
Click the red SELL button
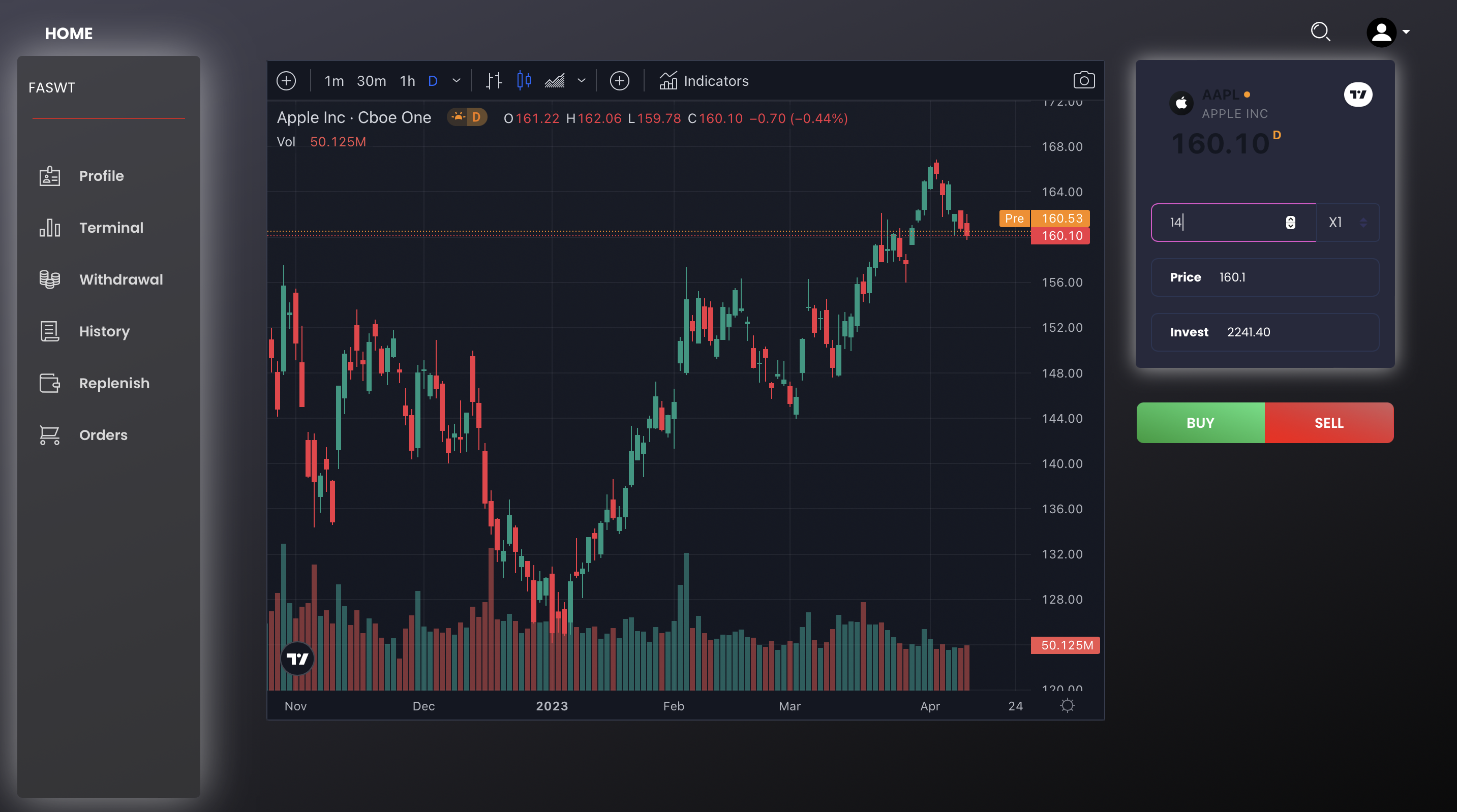tap(1328, 422)
